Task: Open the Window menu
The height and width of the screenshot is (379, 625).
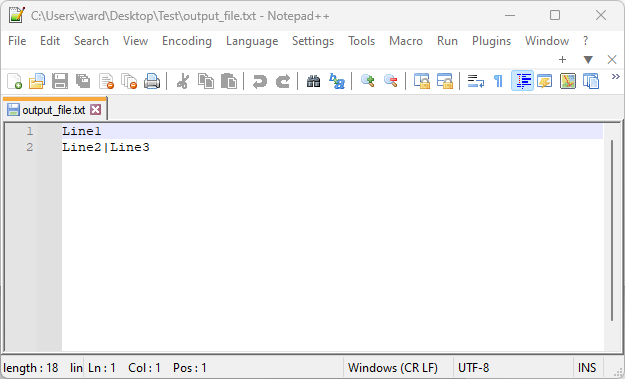Action: (x=547, y=41)
